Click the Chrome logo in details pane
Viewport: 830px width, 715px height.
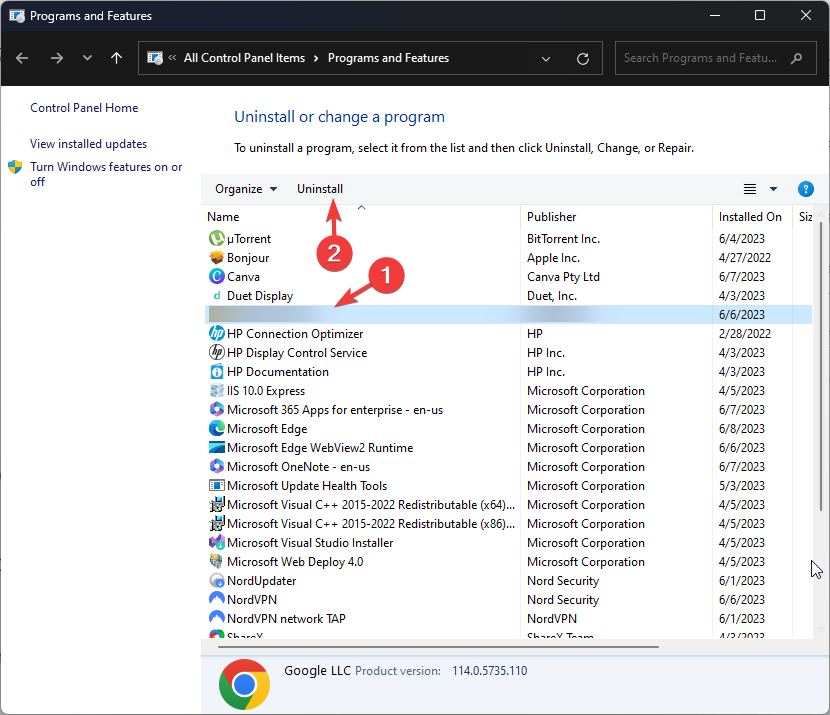click(244, 684)
